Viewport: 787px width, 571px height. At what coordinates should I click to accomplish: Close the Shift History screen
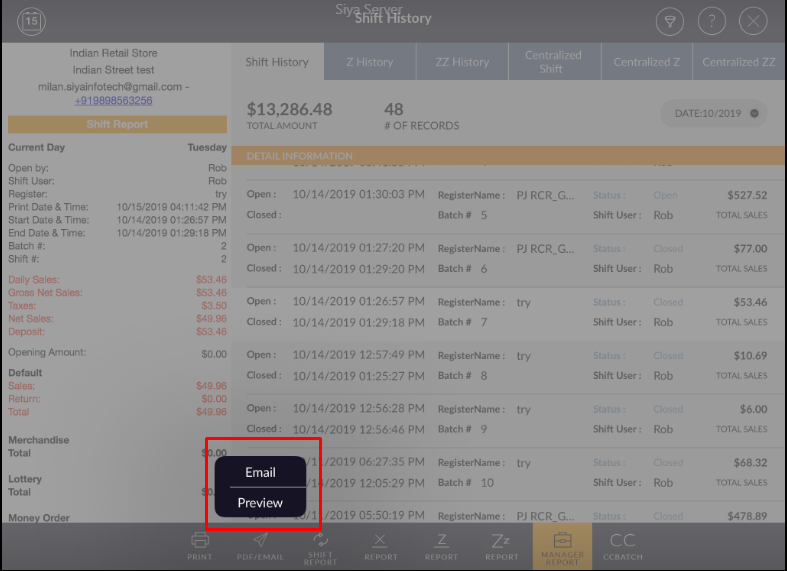(752, 21)
